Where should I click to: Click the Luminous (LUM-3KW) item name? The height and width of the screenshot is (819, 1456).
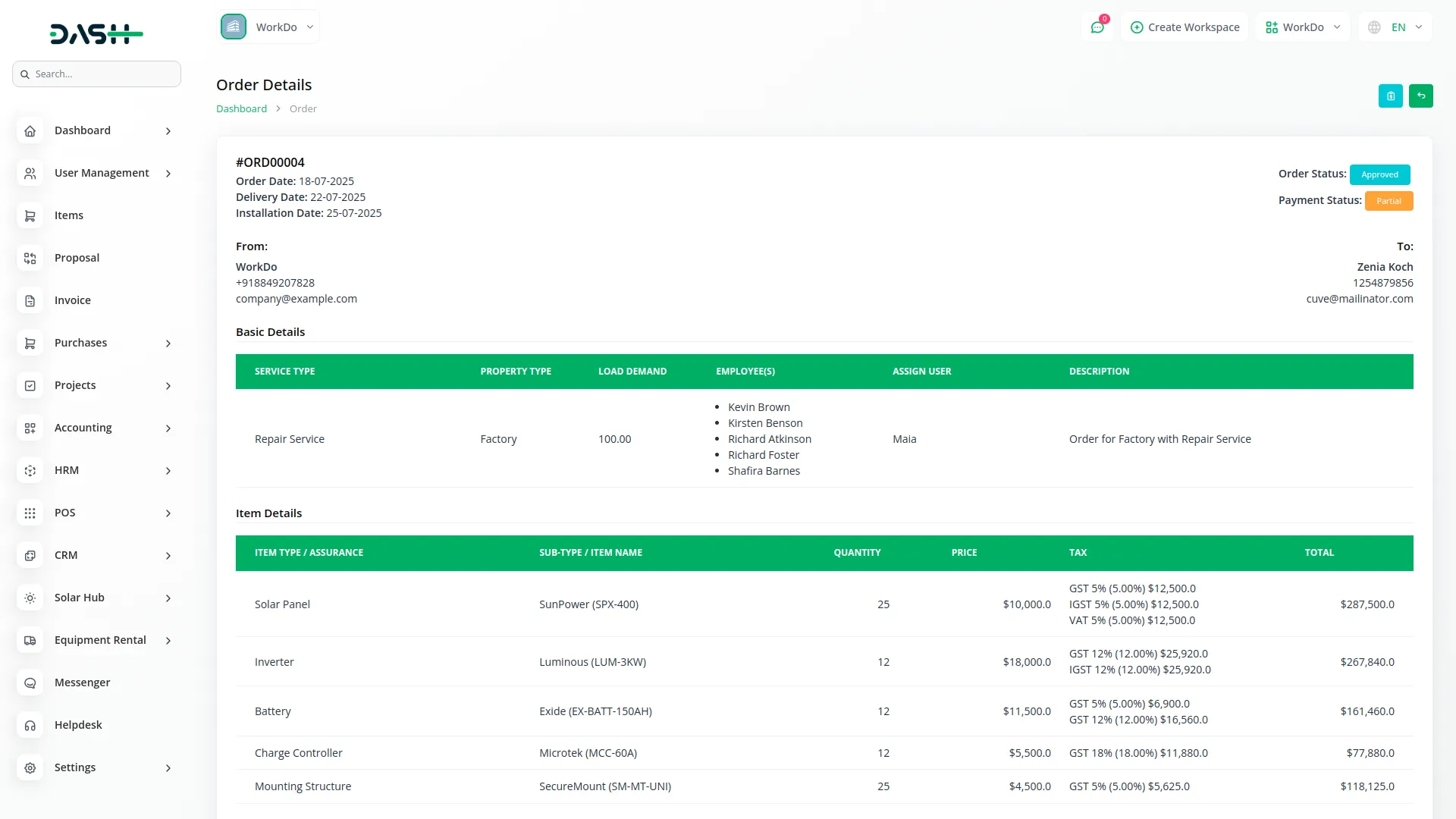pos(592,662)
